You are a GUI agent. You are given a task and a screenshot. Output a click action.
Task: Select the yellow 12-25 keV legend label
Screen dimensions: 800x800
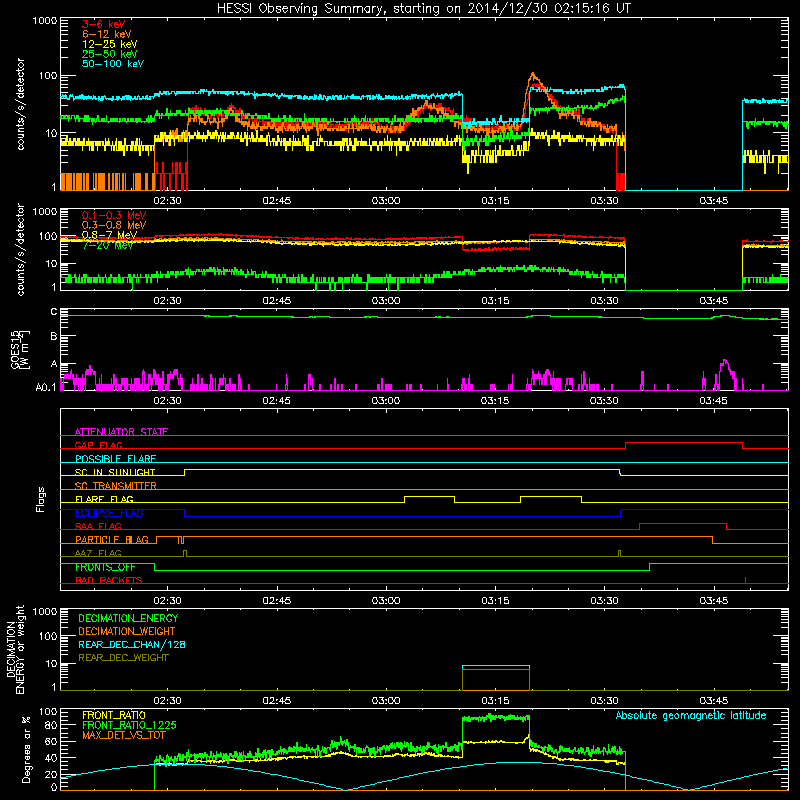coord(110,44)
